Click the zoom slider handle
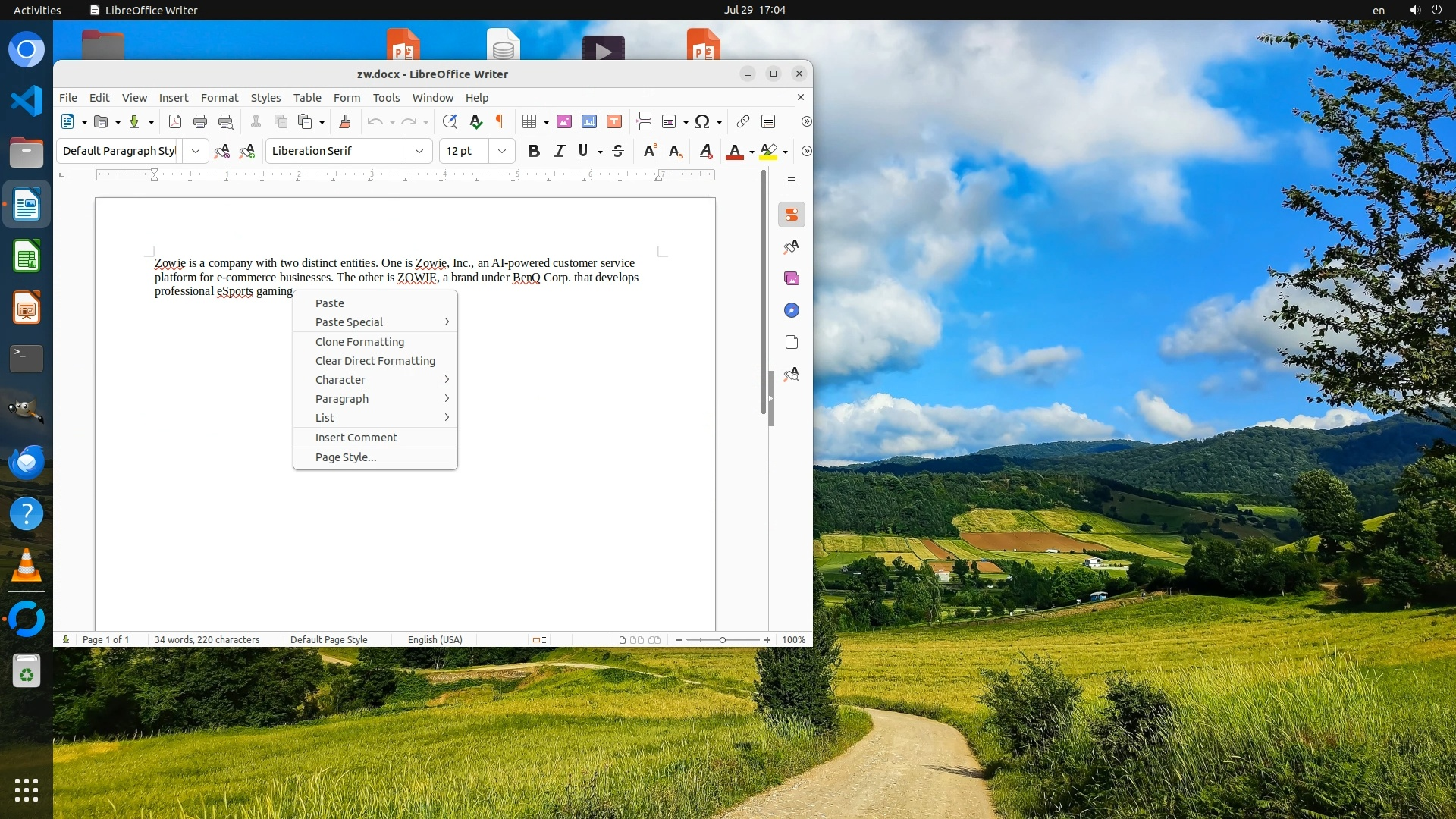The height and width of the screenshot is (819, 1456). tap(723, 640)
